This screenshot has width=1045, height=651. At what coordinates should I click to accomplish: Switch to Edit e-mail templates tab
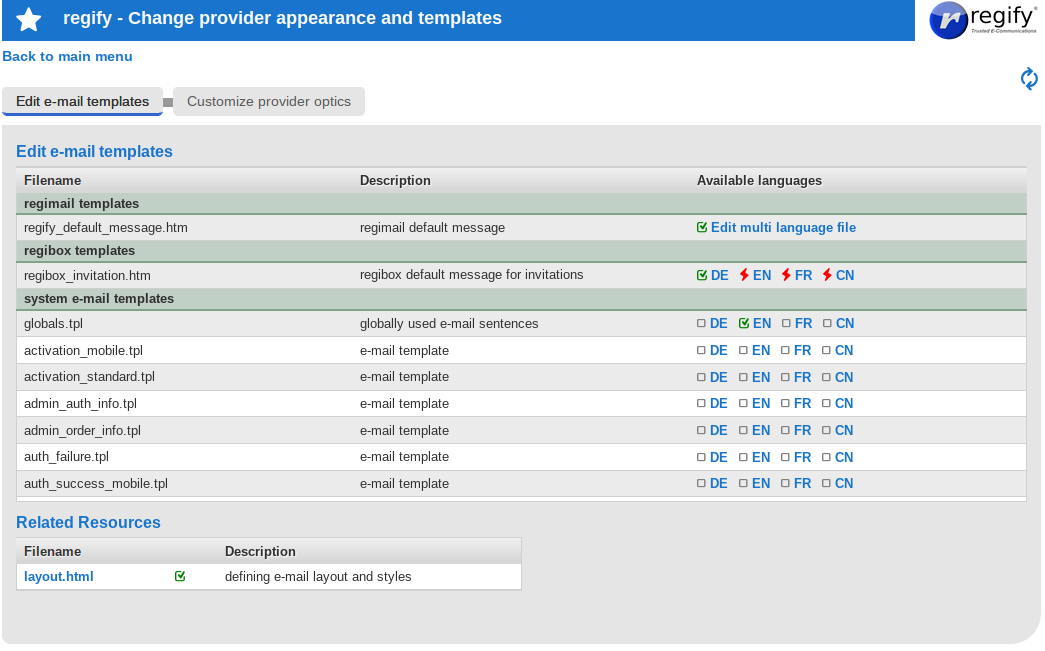[83, 101]
